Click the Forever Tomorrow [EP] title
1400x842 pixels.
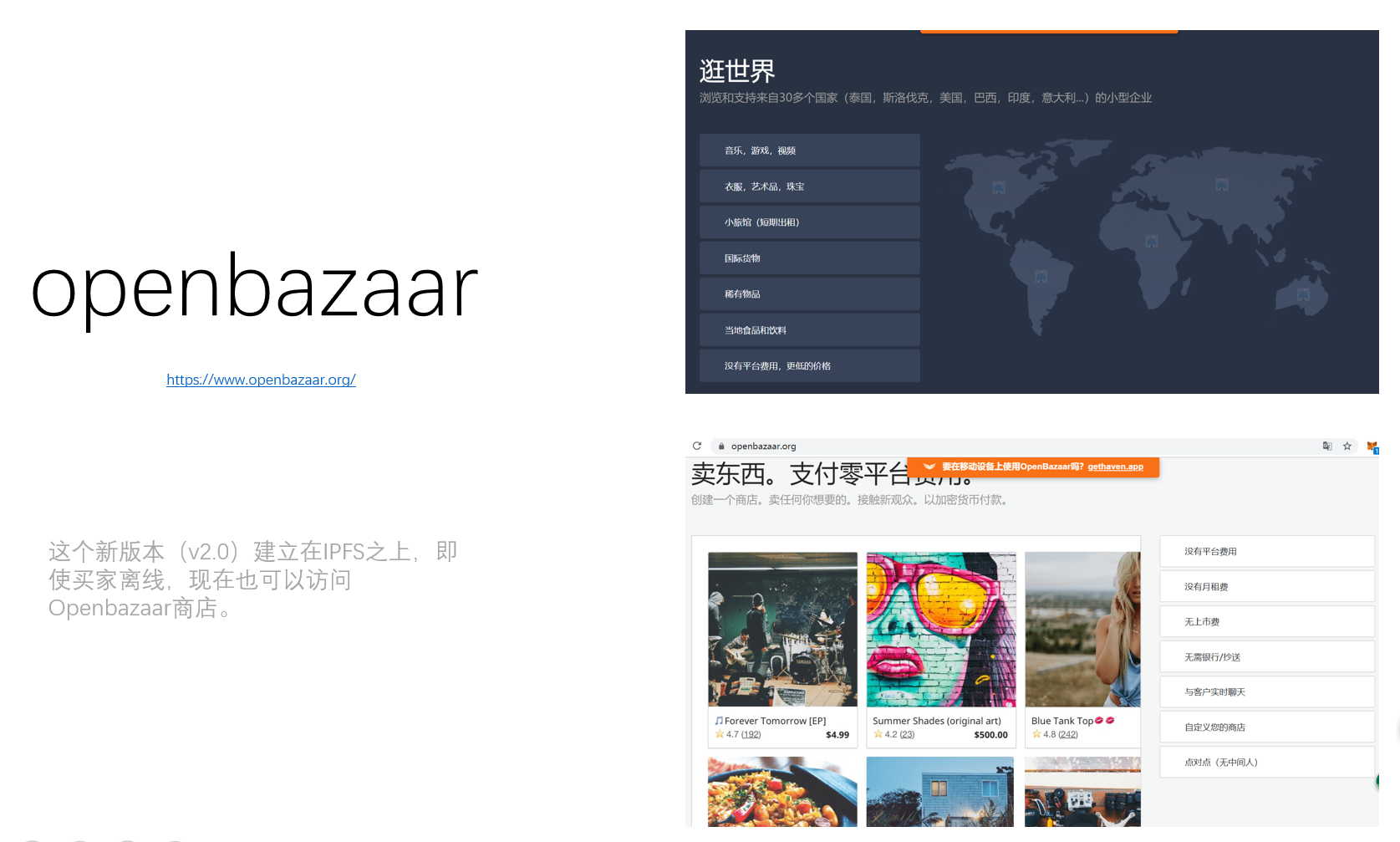click(x=775, y=721)
